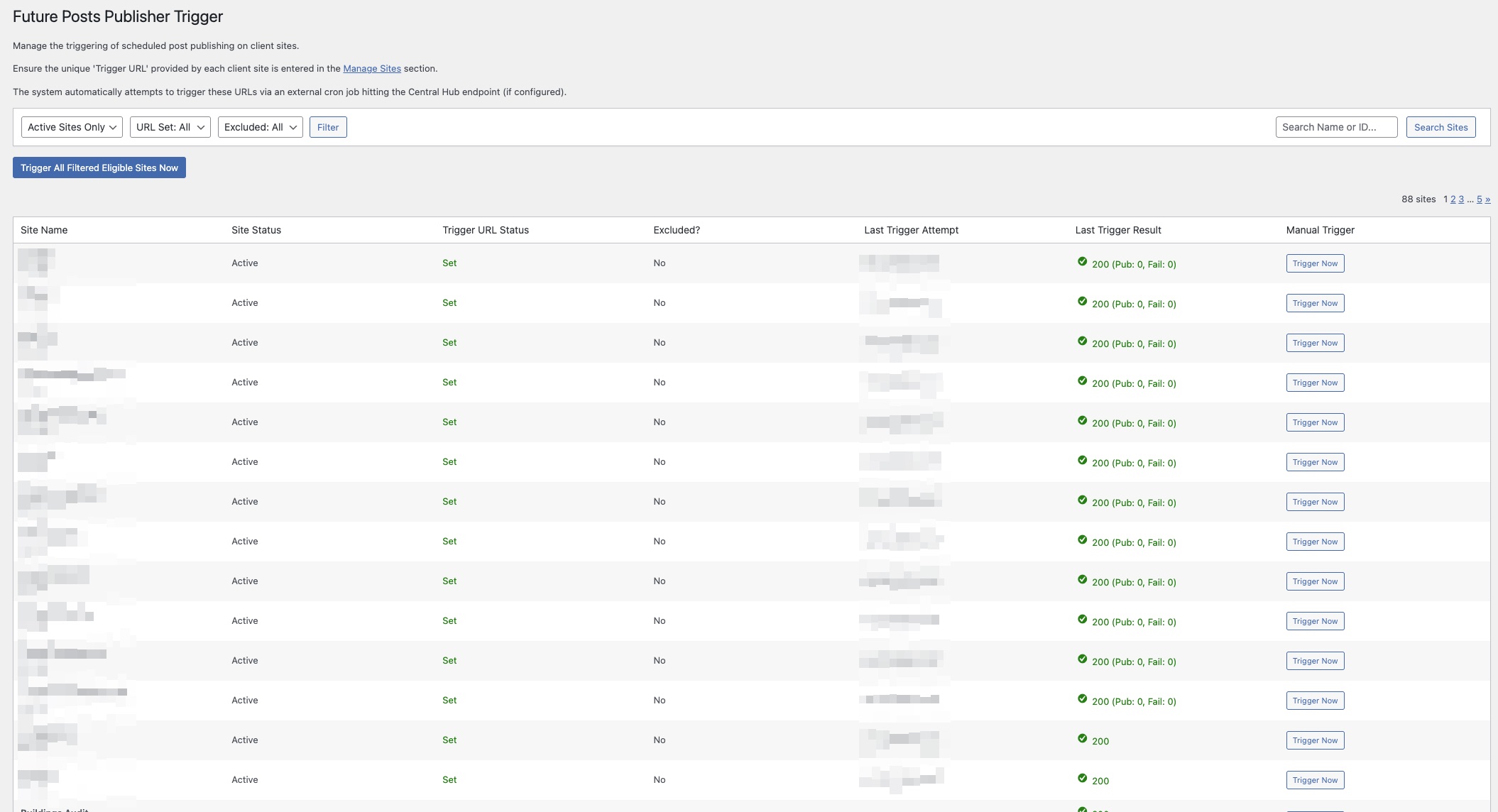This screenshot has height=812, width=1498.
Task: Jump to last page 5 link
Action: [x=1480, y=199]
